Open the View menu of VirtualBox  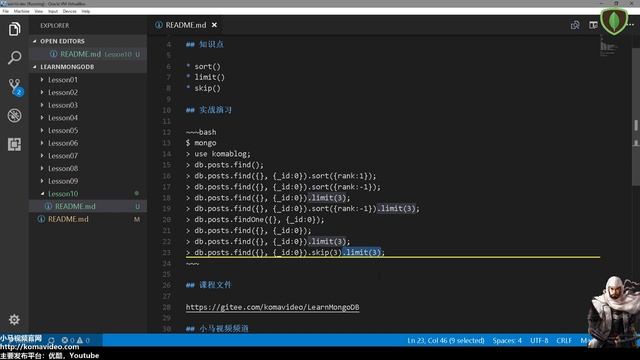pyautogui.click(x=39, y=11)
